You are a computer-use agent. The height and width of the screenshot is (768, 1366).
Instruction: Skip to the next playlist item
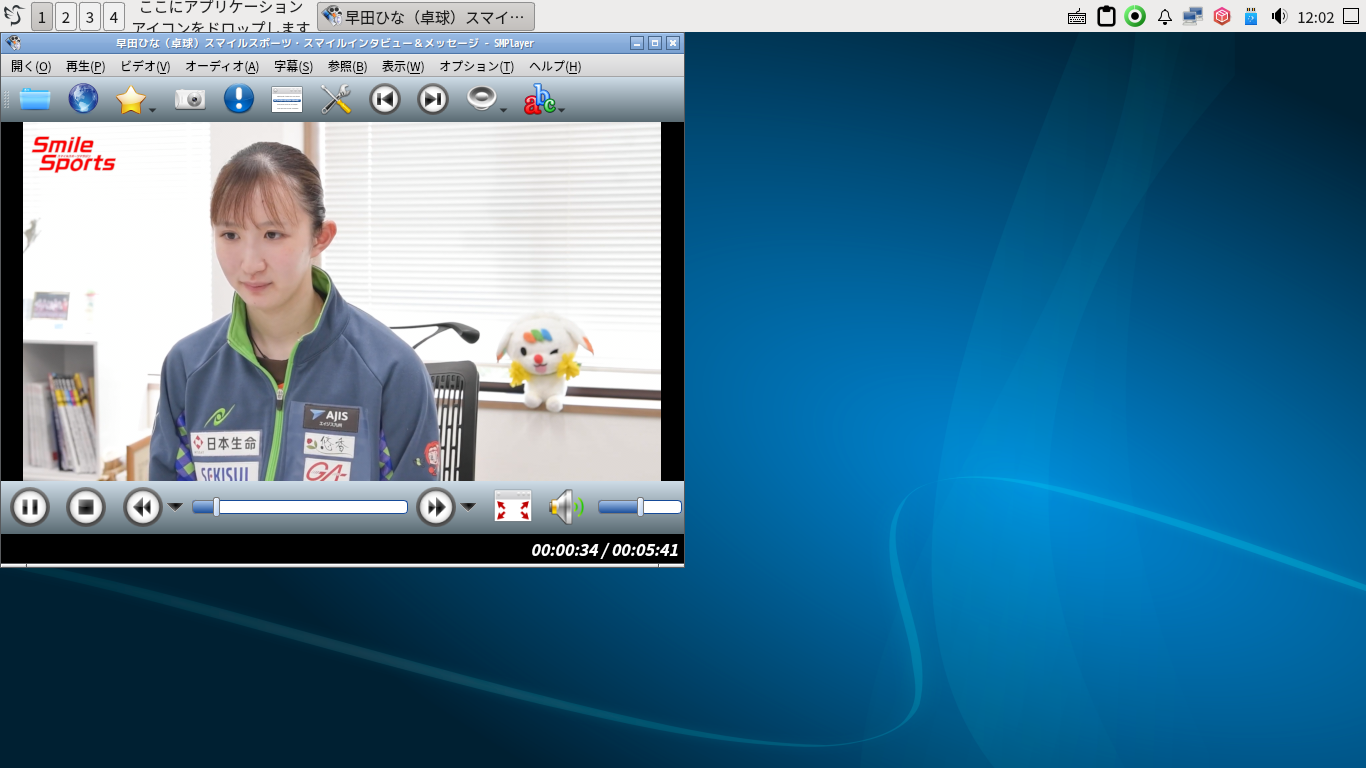pyautogui.click(x=433, y=99)
